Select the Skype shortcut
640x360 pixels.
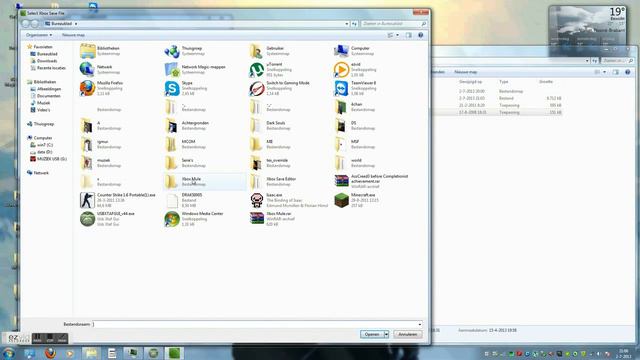pos(172,88)
